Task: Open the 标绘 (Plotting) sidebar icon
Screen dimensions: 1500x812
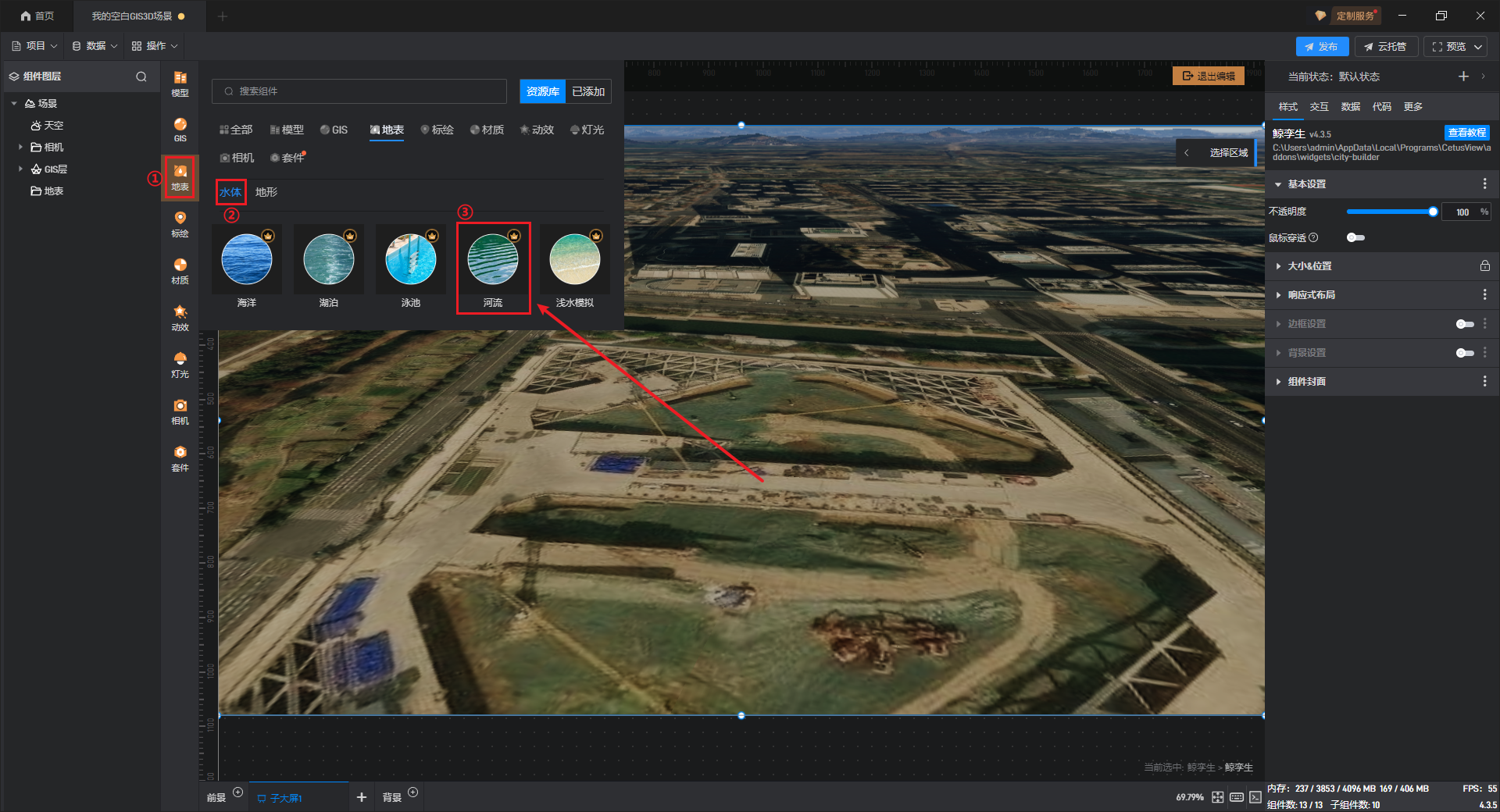Action: pyautogui.click(x=180, y=223)
